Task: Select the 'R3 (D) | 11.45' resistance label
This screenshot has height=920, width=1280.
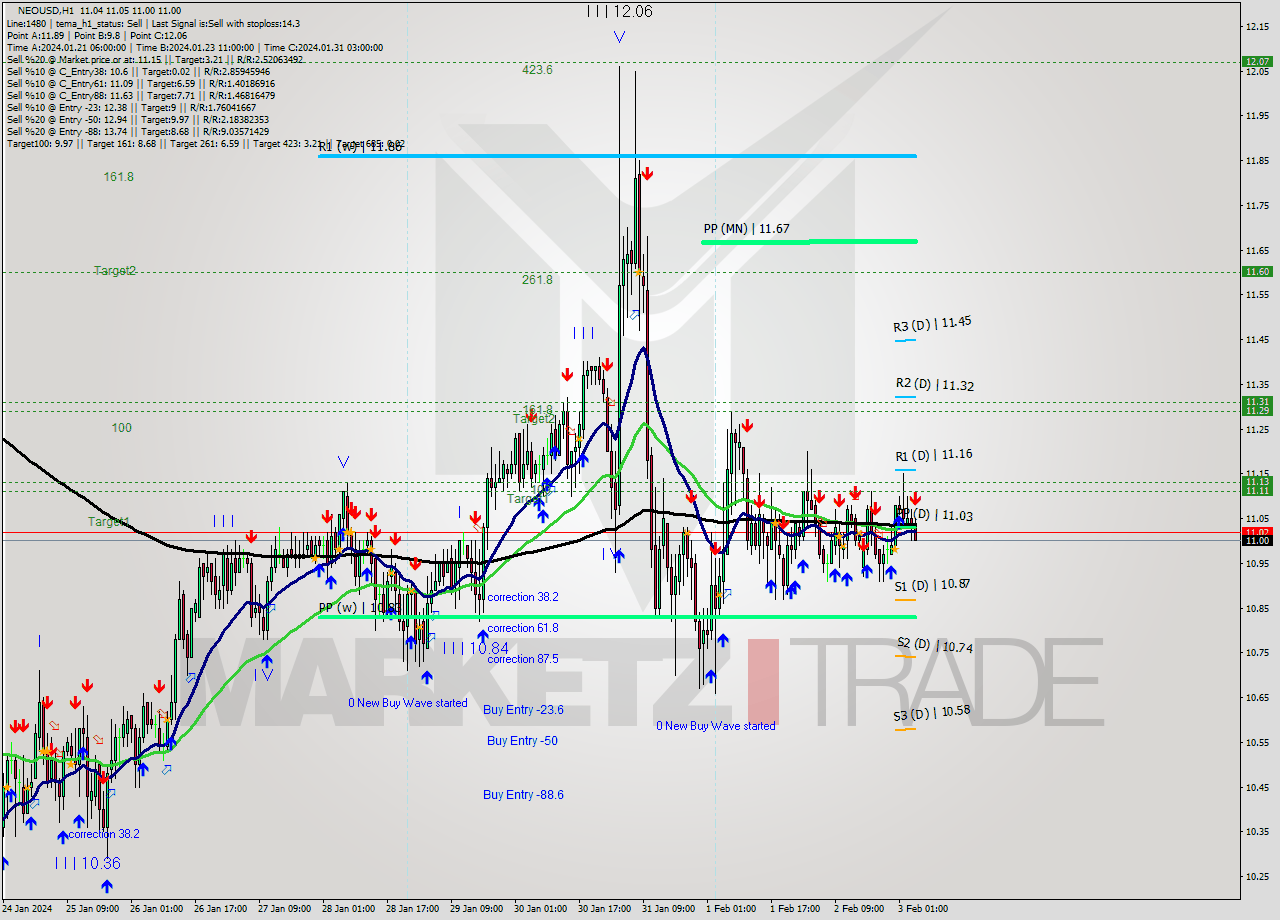Action: (932, 324)
